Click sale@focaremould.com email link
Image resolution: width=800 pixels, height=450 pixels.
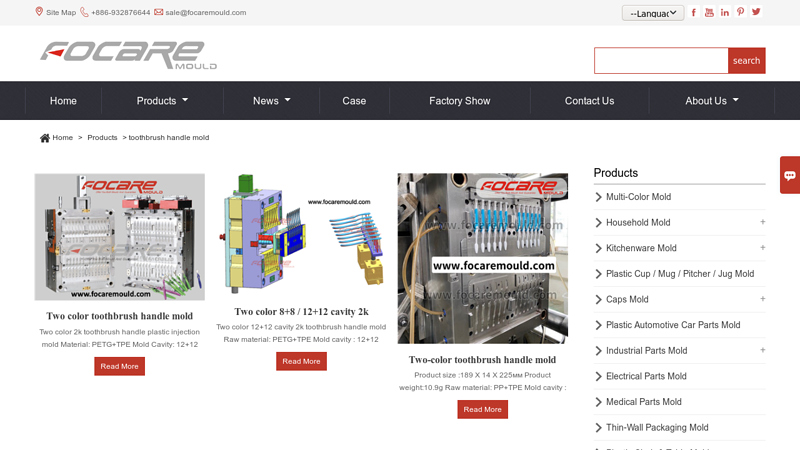[x=206, y=12]
